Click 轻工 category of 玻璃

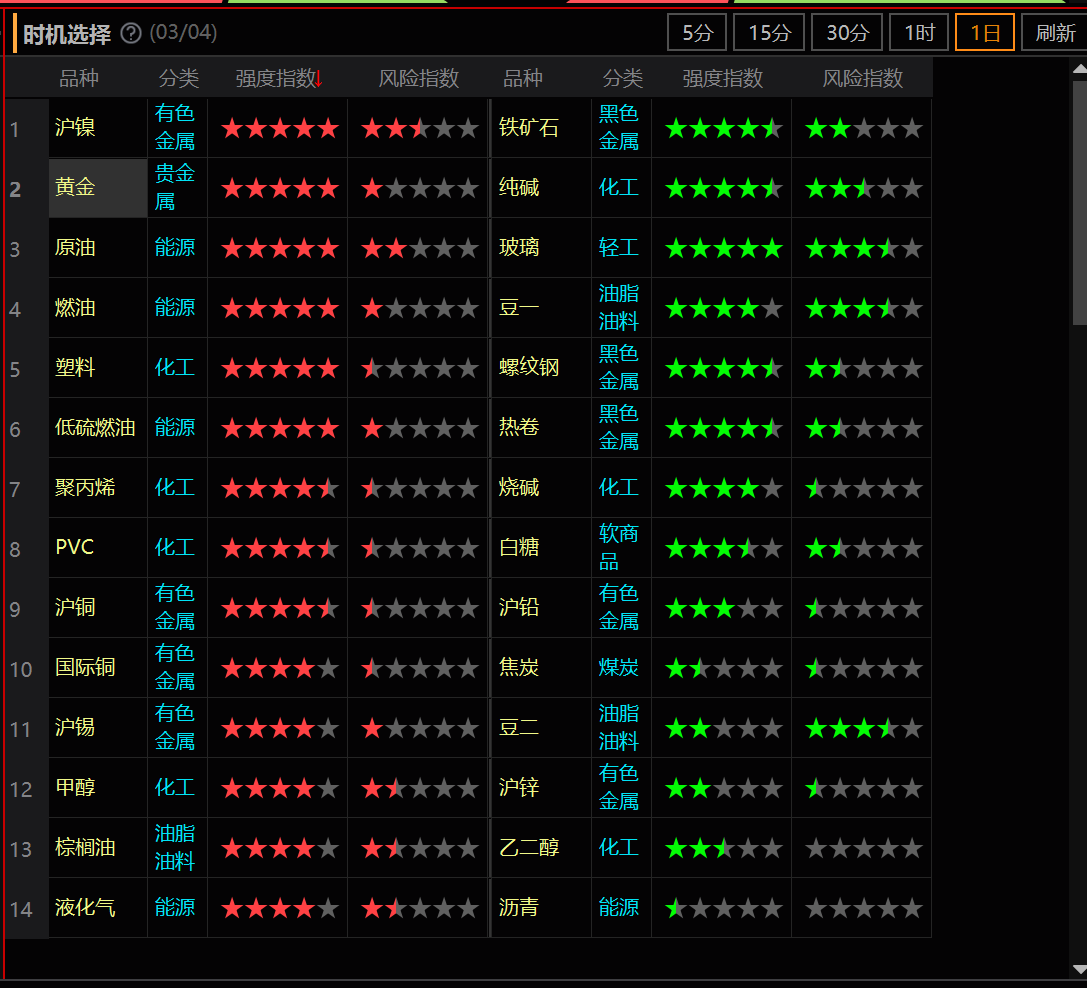point(618,248)
